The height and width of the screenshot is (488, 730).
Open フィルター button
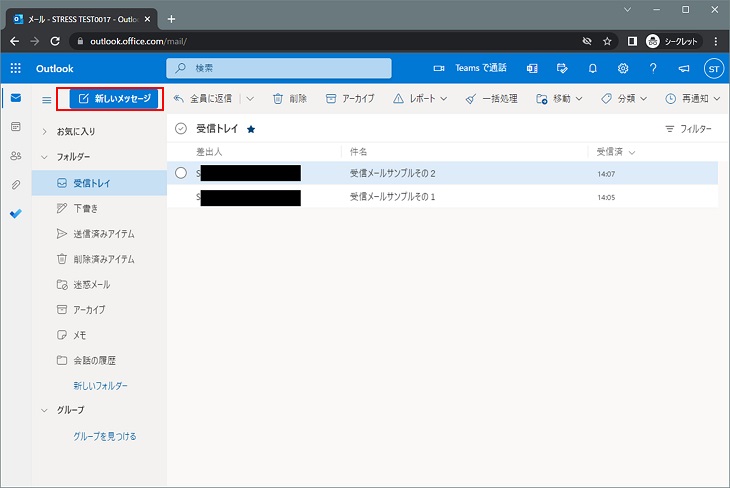click(x=688, y=129)
